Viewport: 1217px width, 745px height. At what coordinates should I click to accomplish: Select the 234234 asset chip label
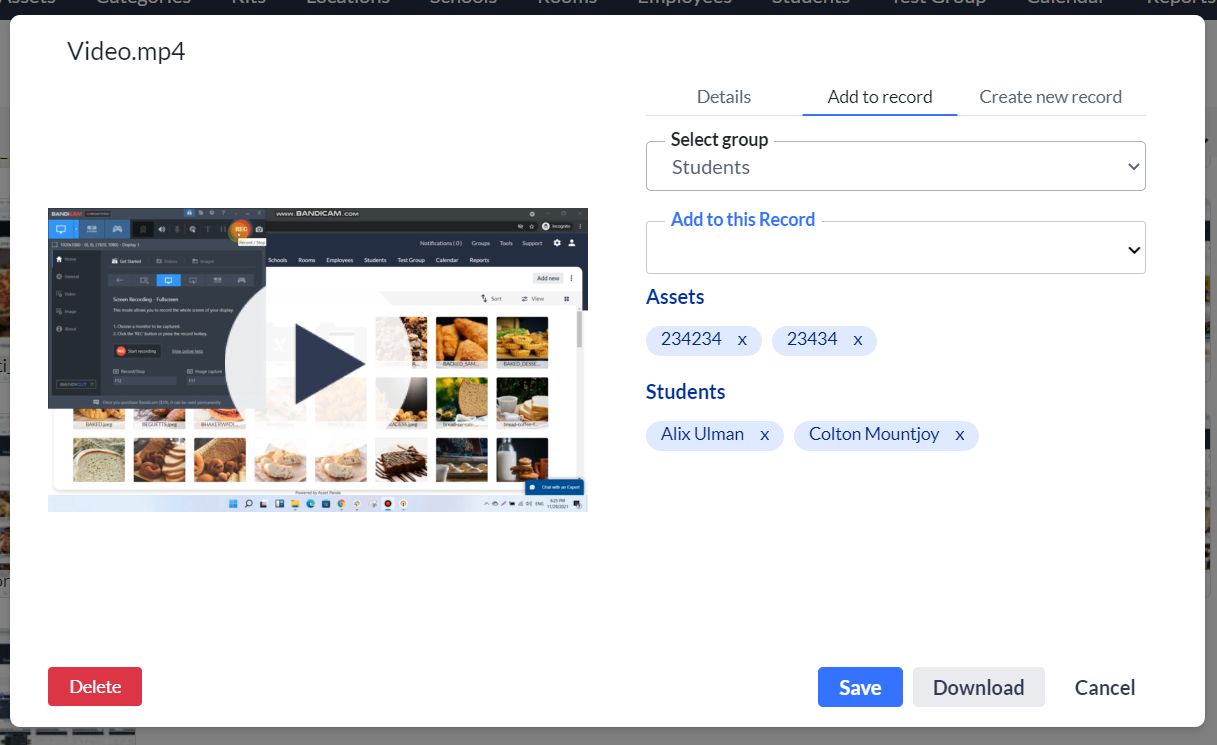[x=691, y=339]
